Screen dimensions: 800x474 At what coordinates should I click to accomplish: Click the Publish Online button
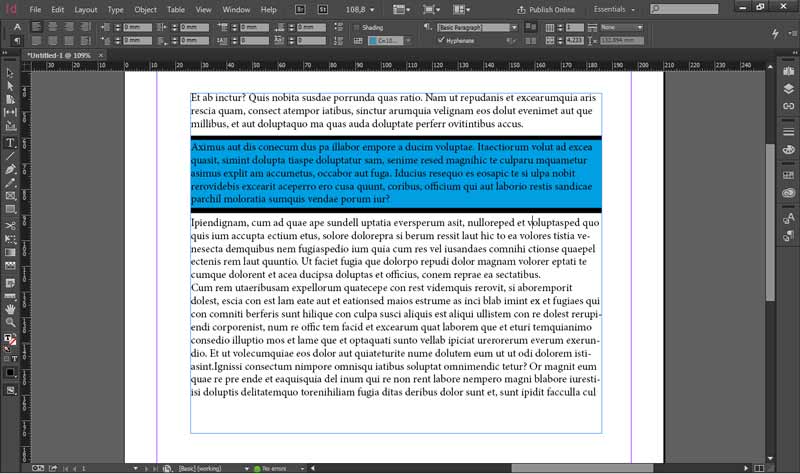pyautogui.click(x=546, y=9)
